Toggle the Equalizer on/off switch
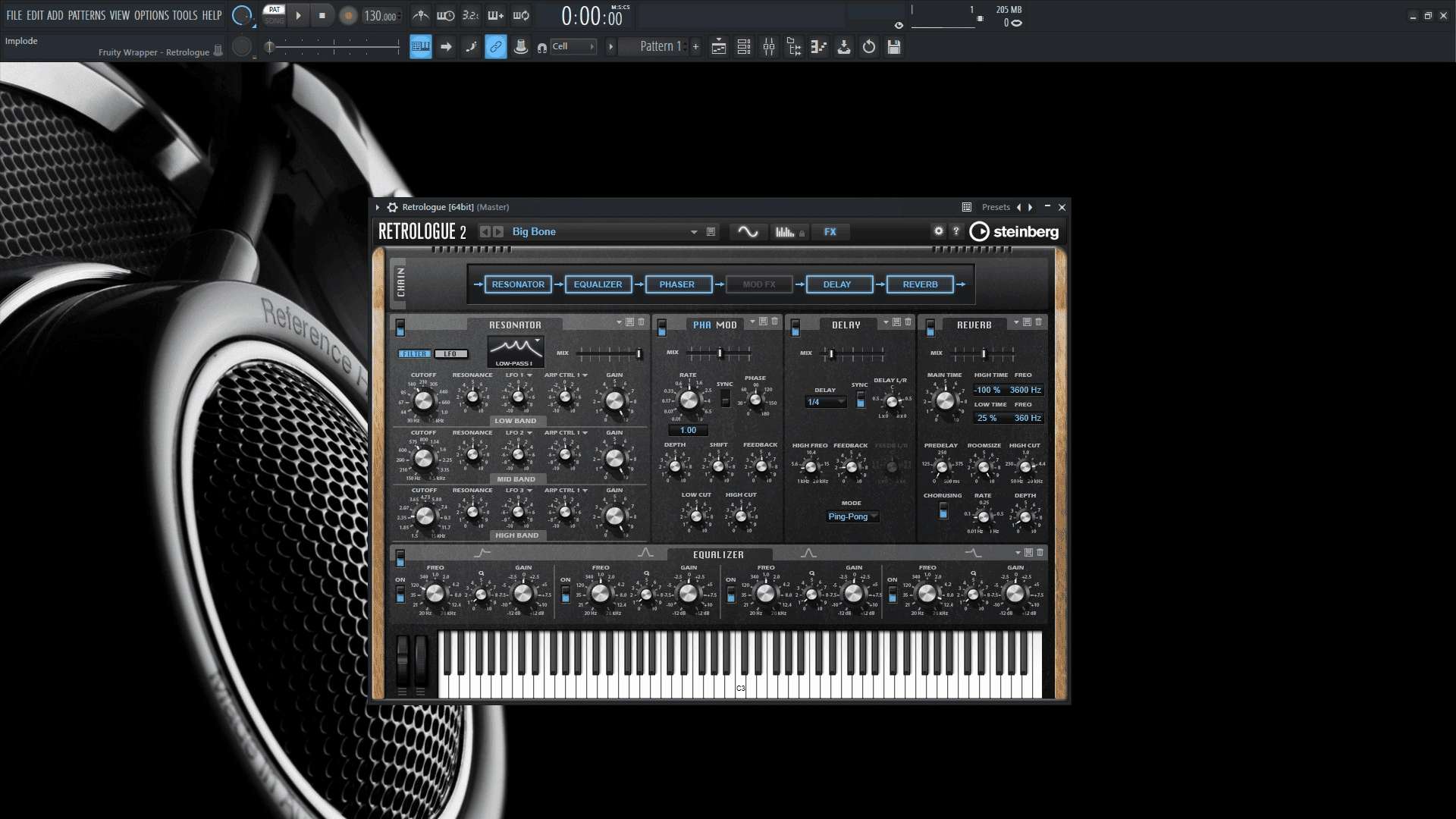 (x=400, y=558)
